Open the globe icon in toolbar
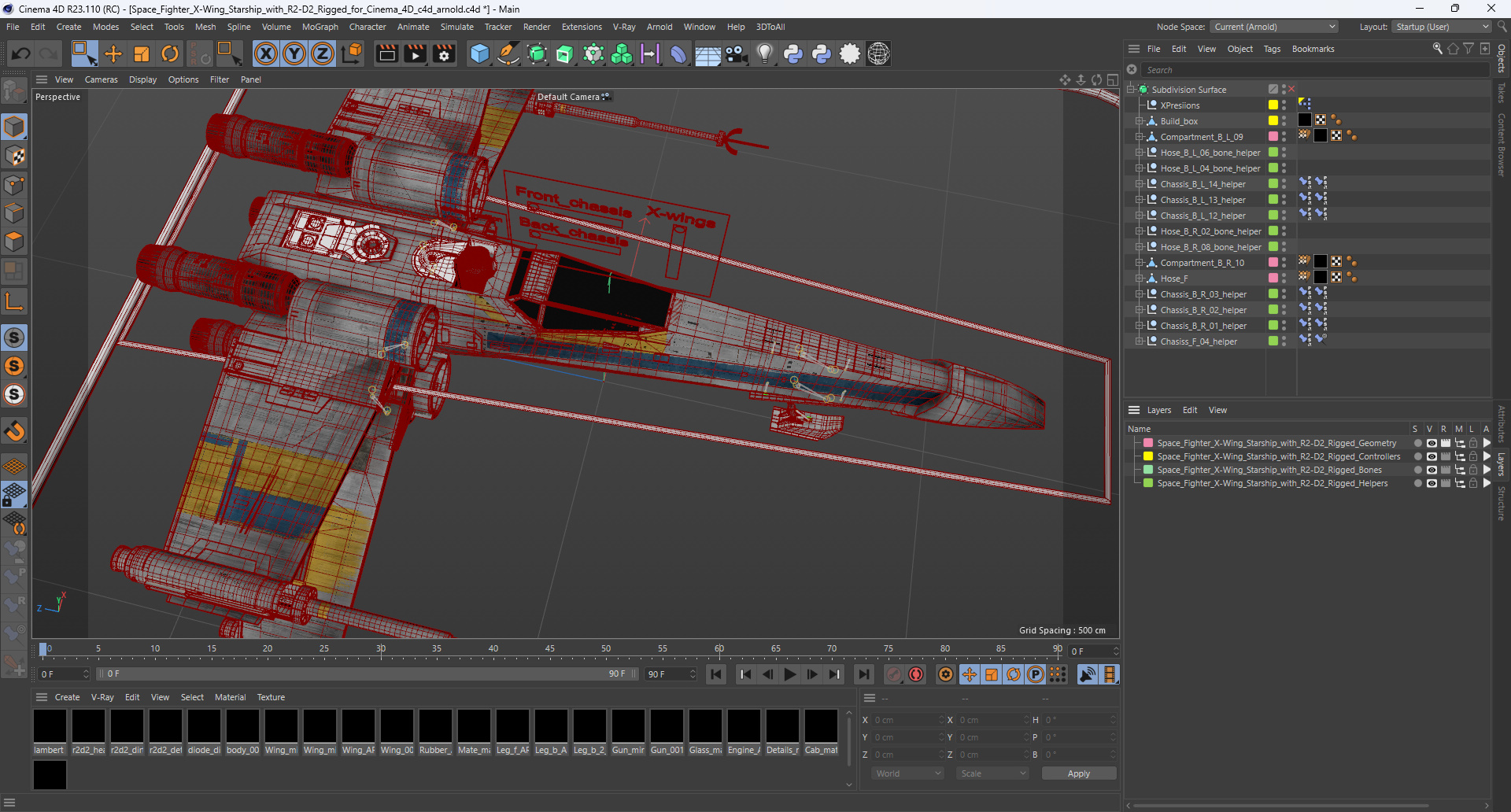 pos(879,54)
